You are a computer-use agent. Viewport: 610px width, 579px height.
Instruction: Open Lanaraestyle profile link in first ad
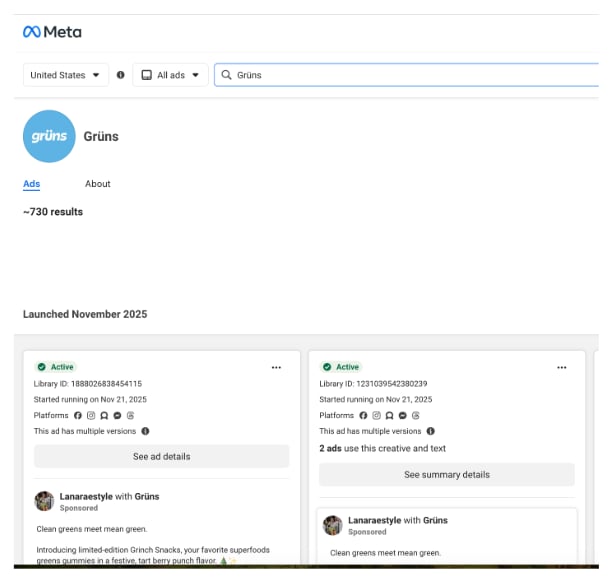click(x=86, y=496)
